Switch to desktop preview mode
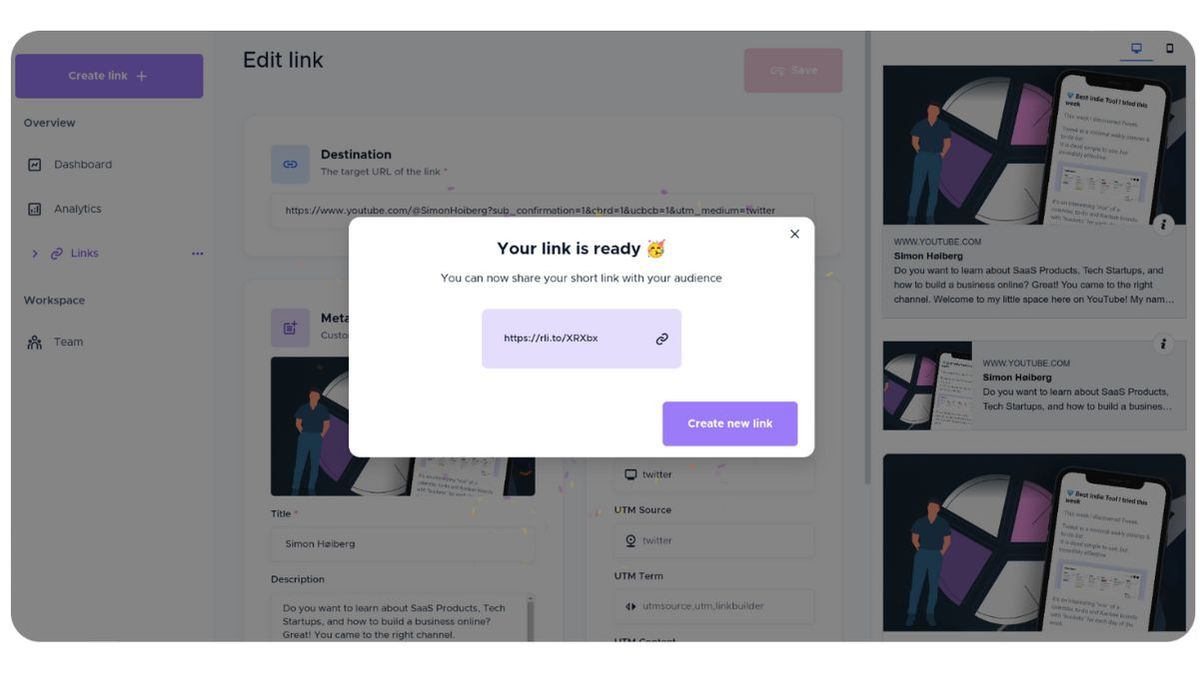The width and height of the screenshot is (1200, 674). pos(1136,48)
